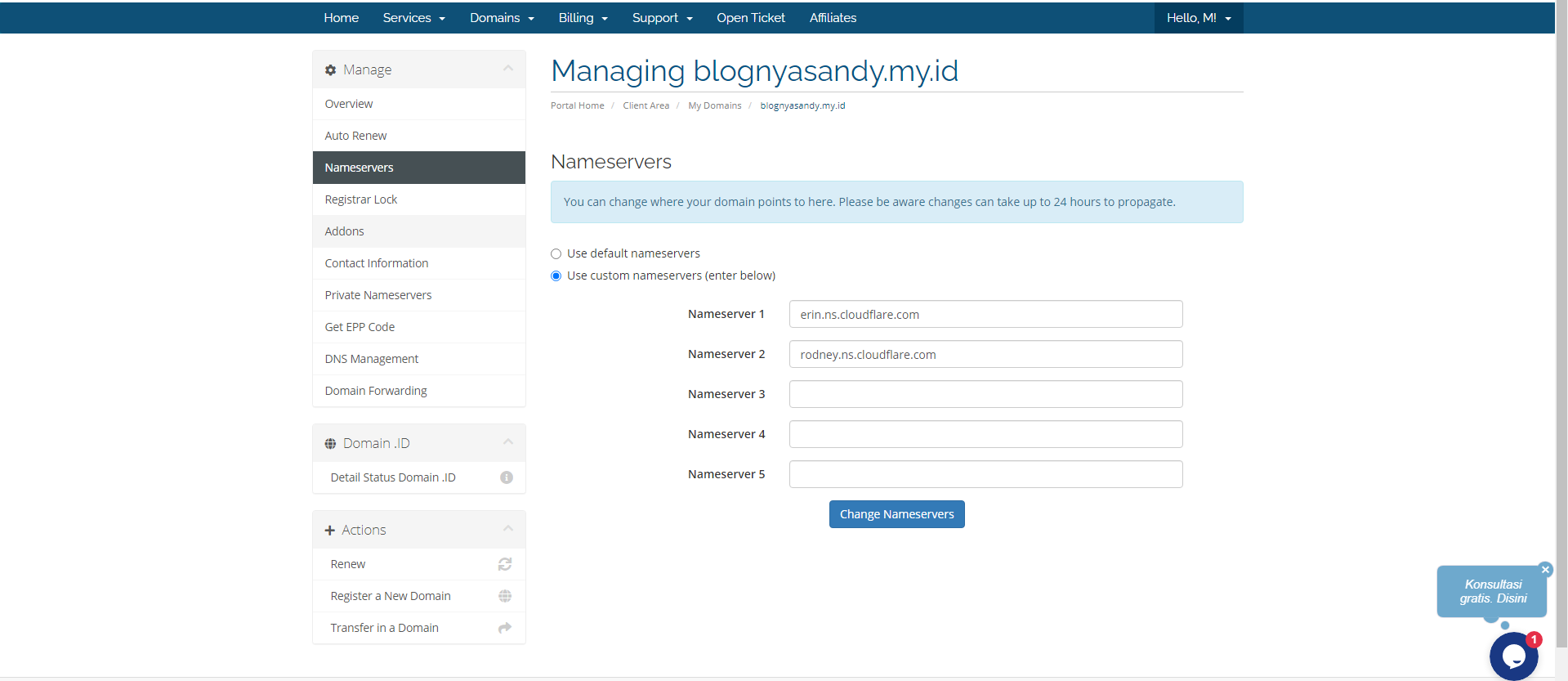Image resolution: width=1568 pixels, height=681 pixels.
Task: Click the refresh icon in the Renew row
Action: [505, 564]
